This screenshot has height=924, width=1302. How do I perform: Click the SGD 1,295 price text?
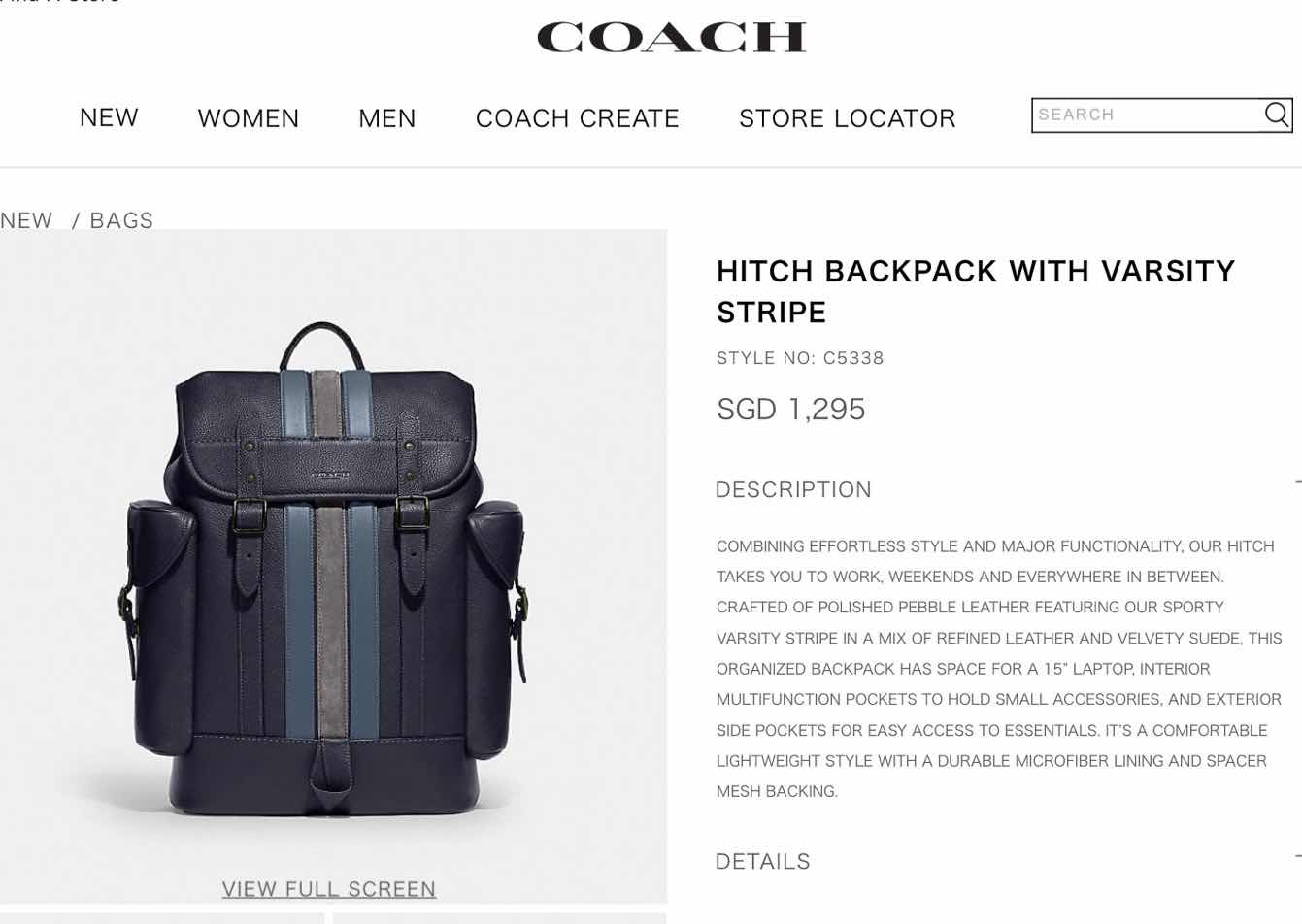(x=790, y=410)
